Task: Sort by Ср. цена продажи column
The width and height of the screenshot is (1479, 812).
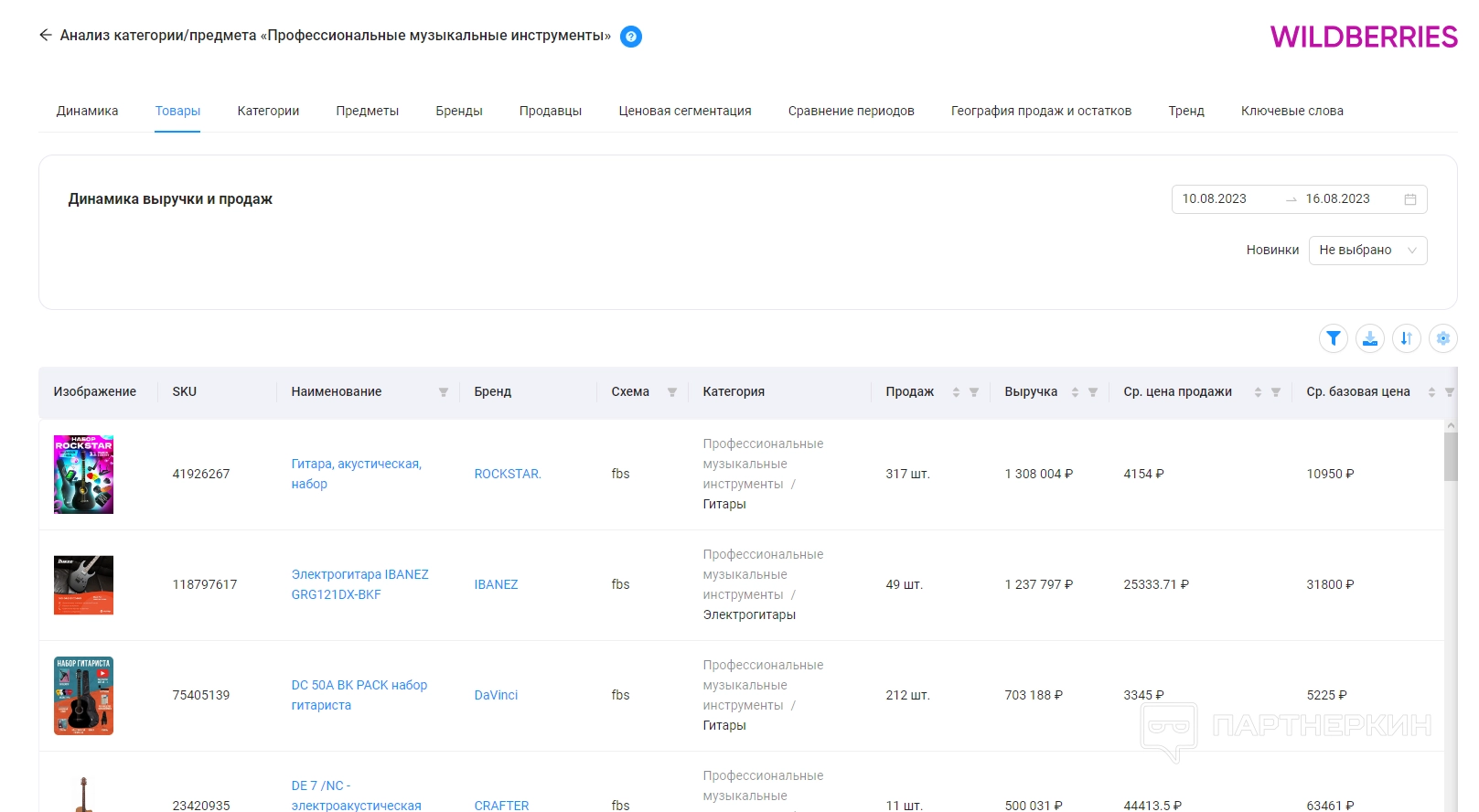Action: (1258, 392)
